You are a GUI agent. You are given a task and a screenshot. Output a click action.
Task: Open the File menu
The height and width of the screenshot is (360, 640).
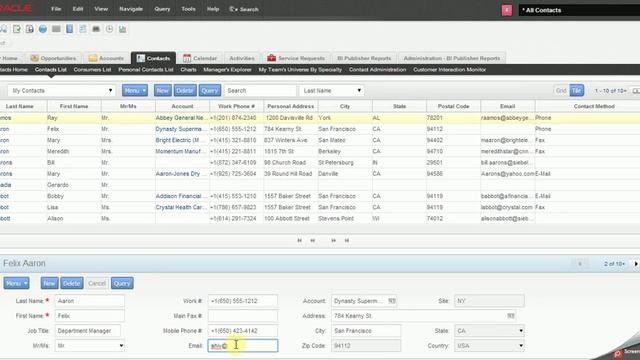tap(56, 9)
